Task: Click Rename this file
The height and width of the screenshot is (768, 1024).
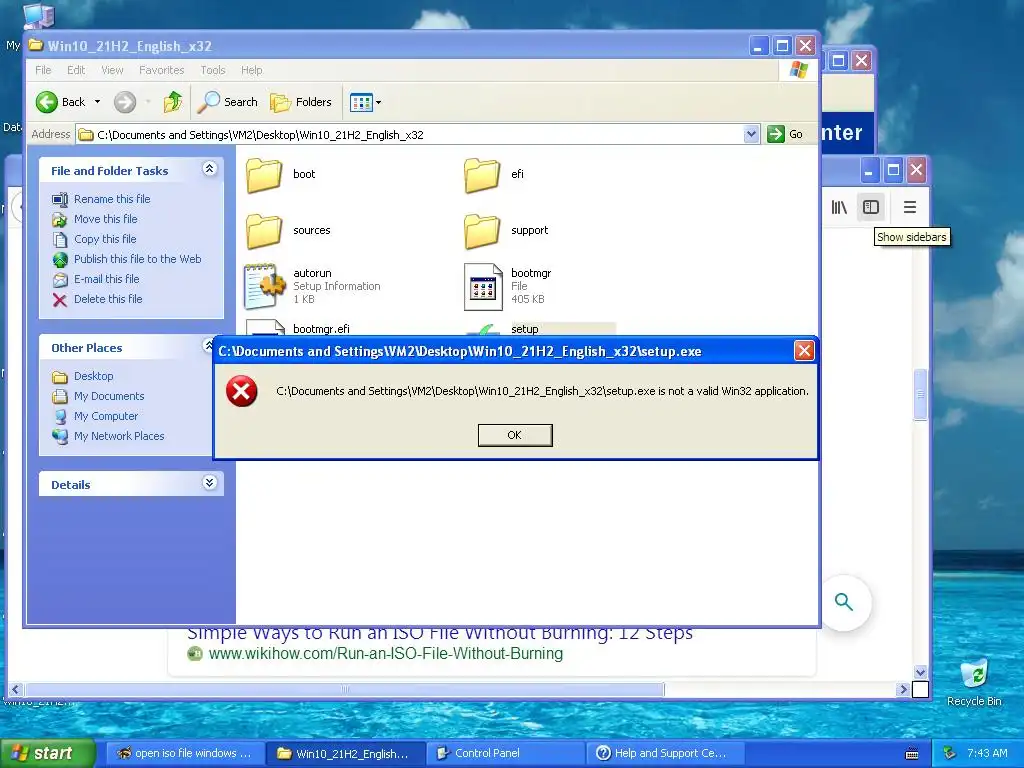Action: tap(112, 199)
